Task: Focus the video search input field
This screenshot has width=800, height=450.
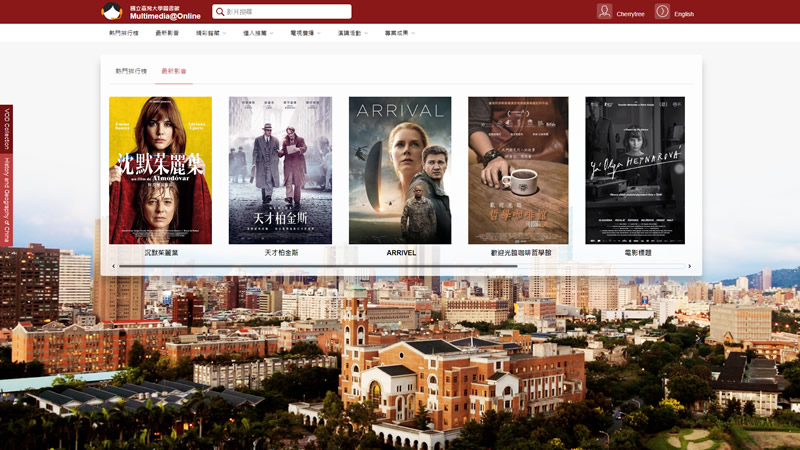Action: pyautogui.click(x=282, y=12)
